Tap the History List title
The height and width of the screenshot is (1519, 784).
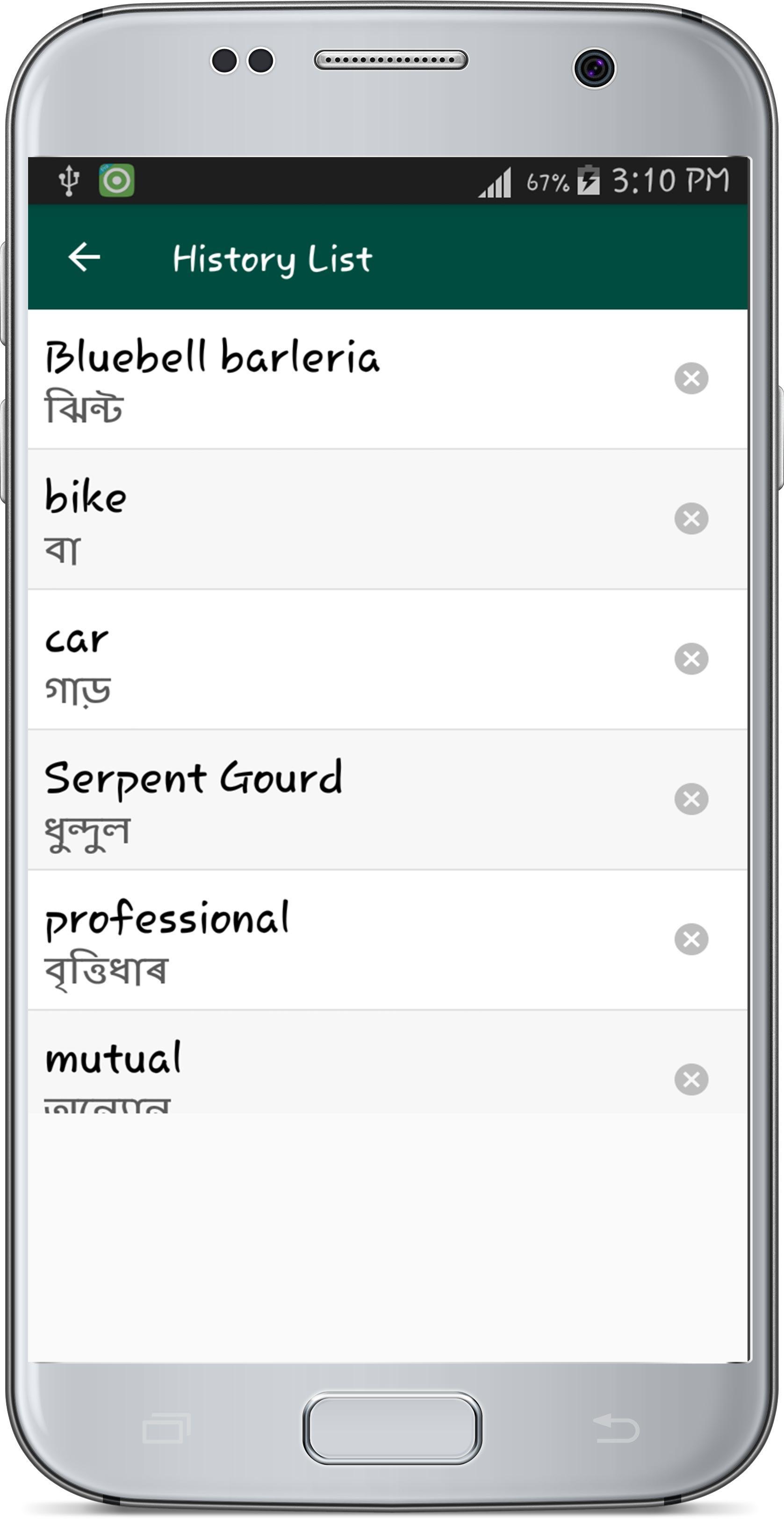pos(273,259)
